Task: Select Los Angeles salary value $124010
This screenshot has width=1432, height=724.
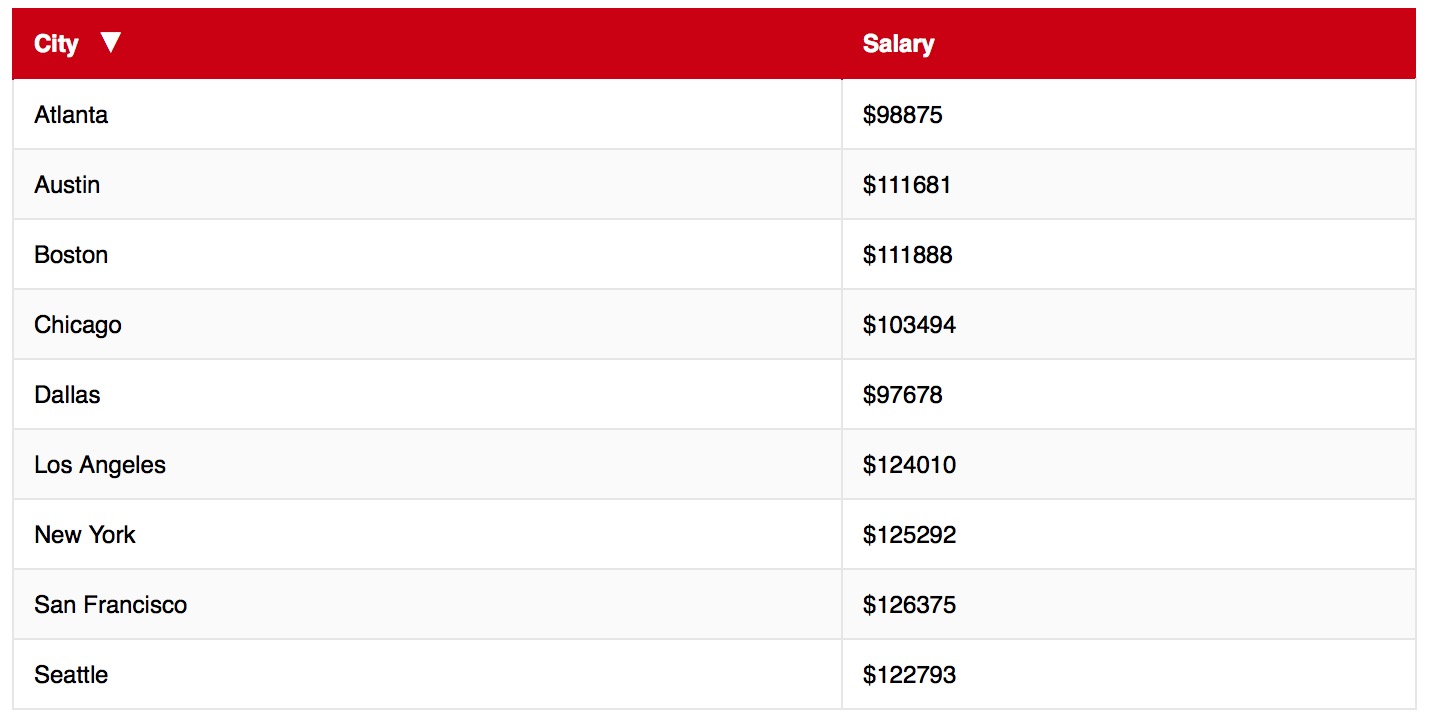Action: [x=909, y=465]
